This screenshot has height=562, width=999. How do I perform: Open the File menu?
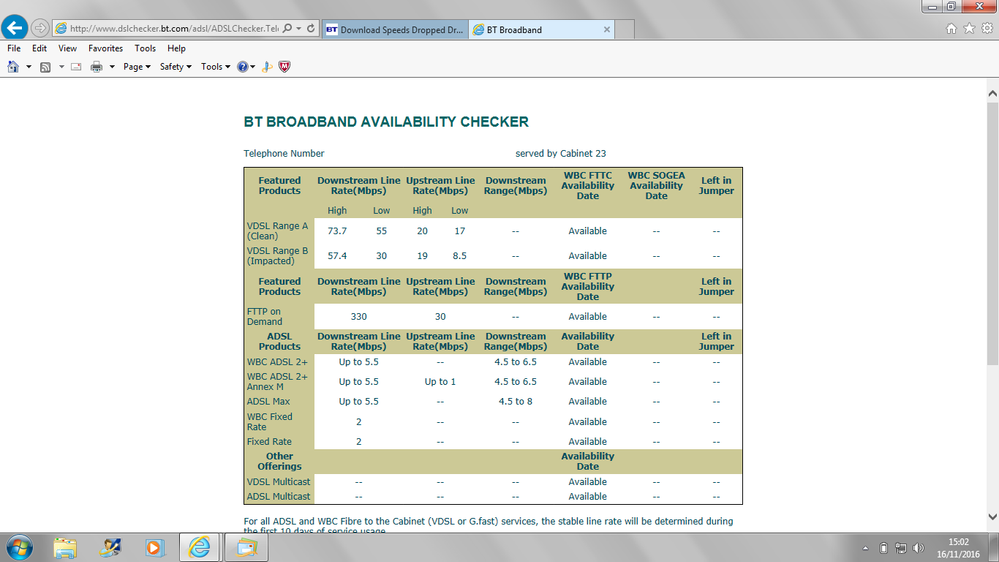tap(14, 48)
